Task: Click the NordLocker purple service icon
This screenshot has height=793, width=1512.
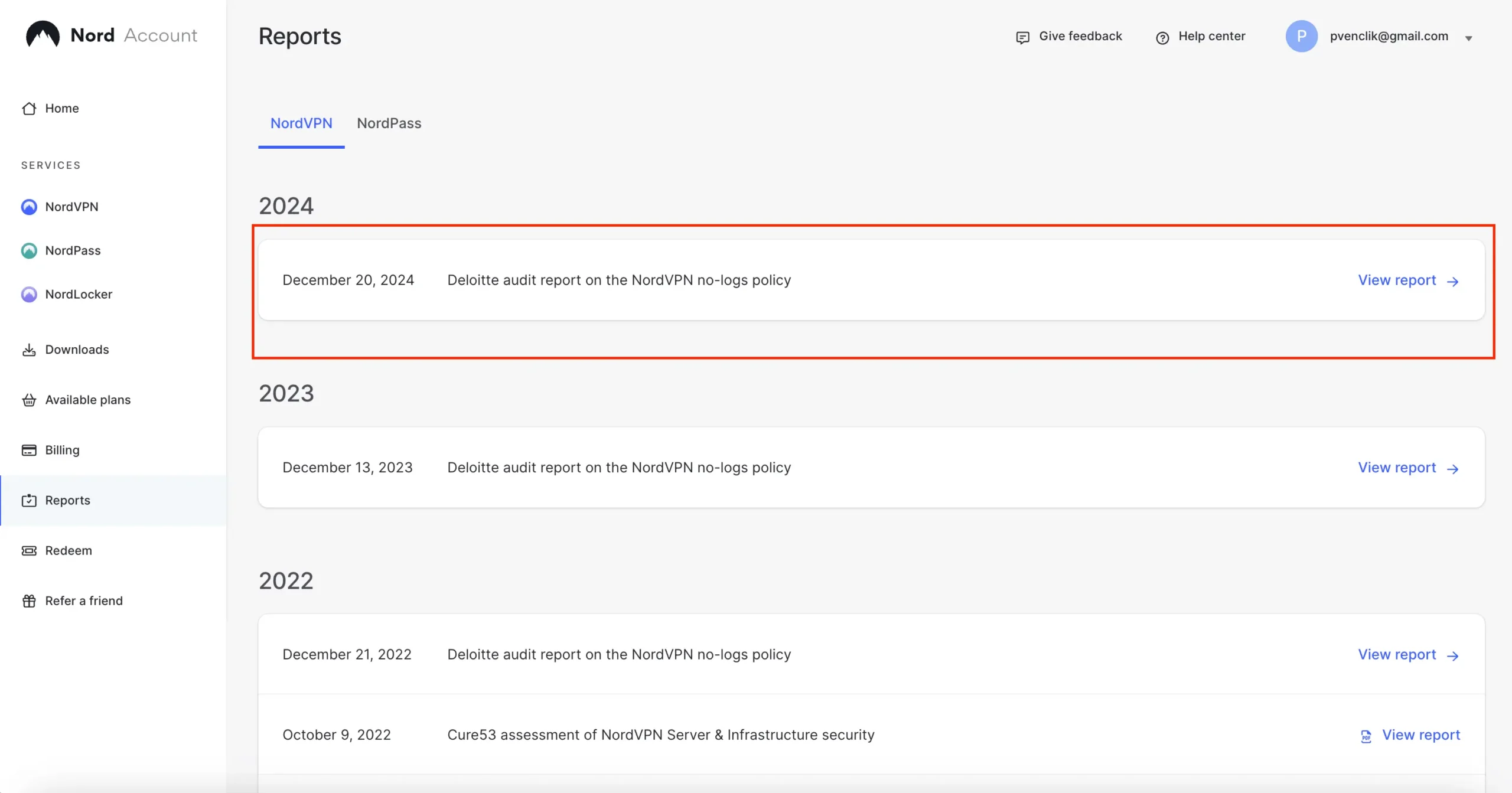Action: (29, 294)
